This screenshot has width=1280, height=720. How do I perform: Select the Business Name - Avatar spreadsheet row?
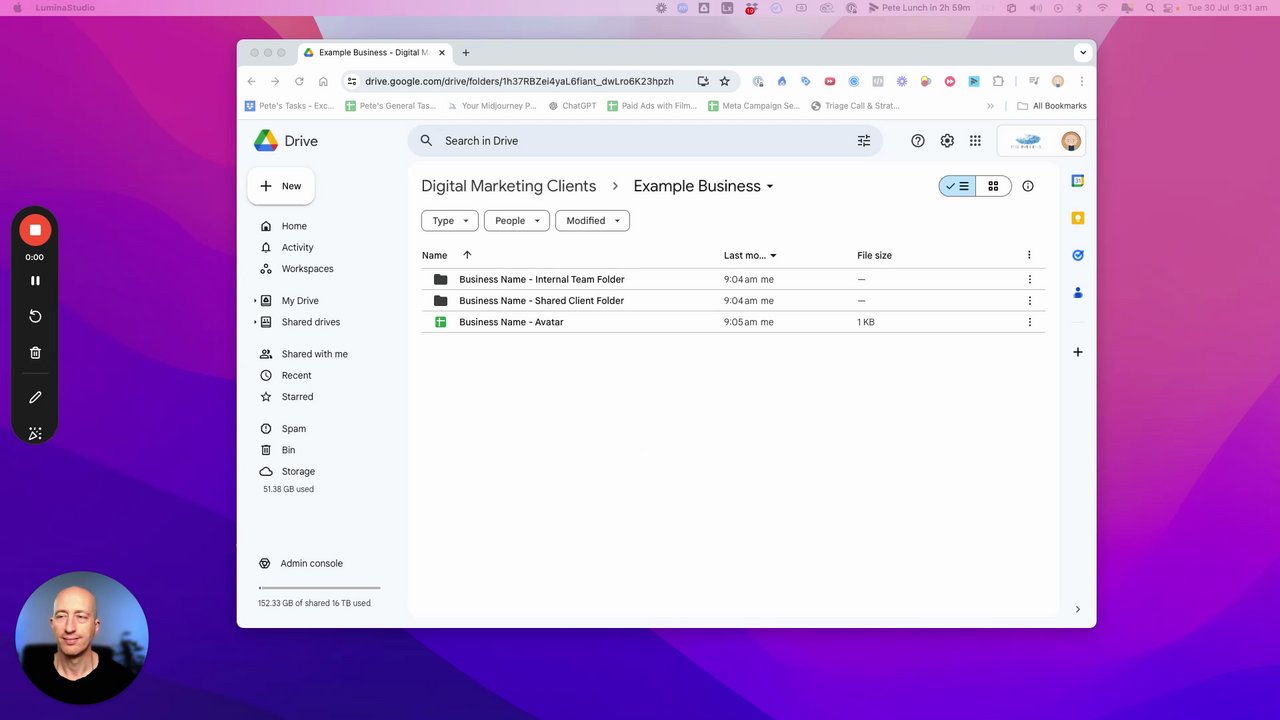[x=733, y=322]
